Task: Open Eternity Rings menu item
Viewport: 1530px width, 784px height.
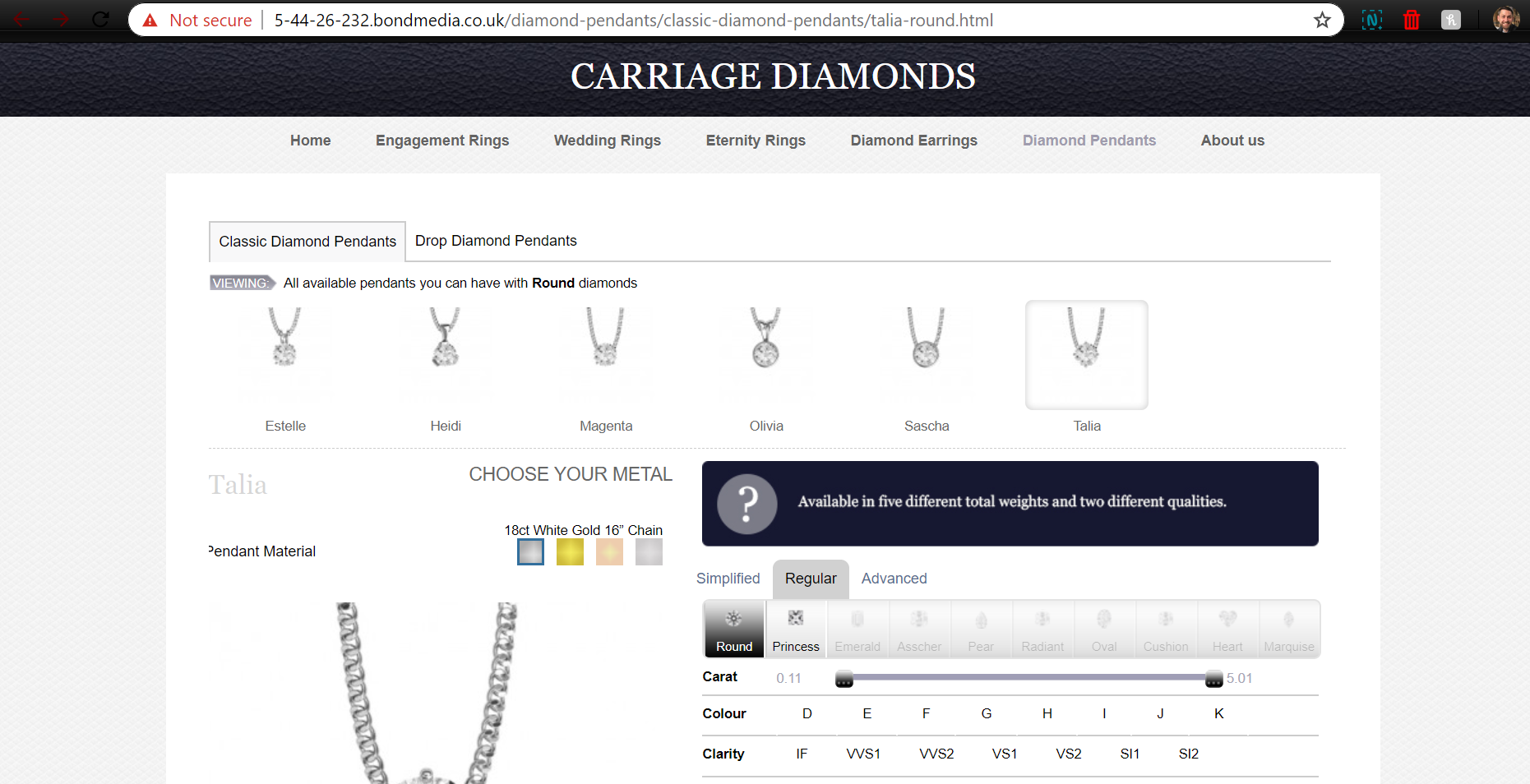Action: (x=756, y=141)
